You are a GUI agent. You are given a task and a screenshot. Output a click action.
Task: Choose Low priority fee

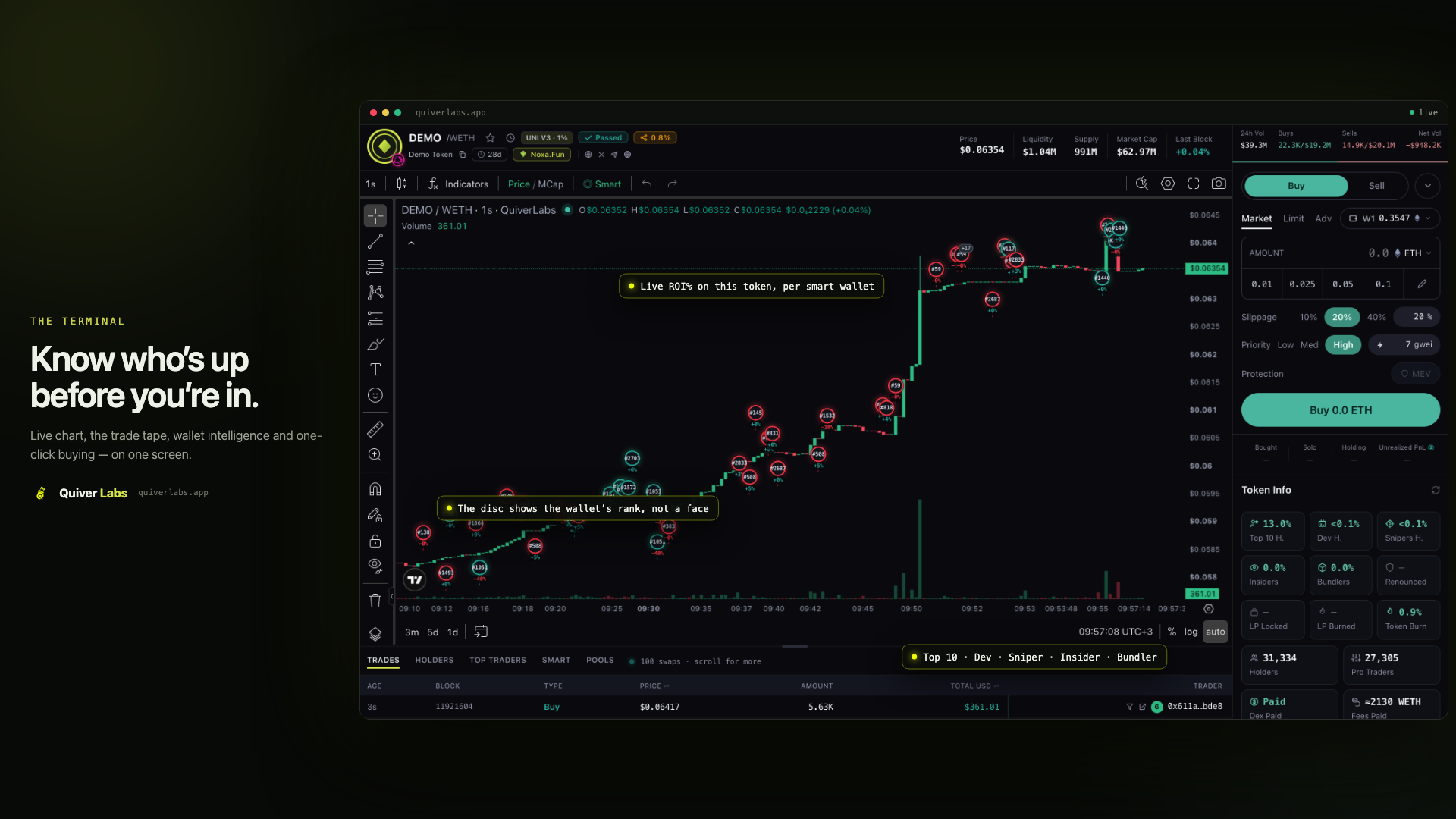point(1285,345)
